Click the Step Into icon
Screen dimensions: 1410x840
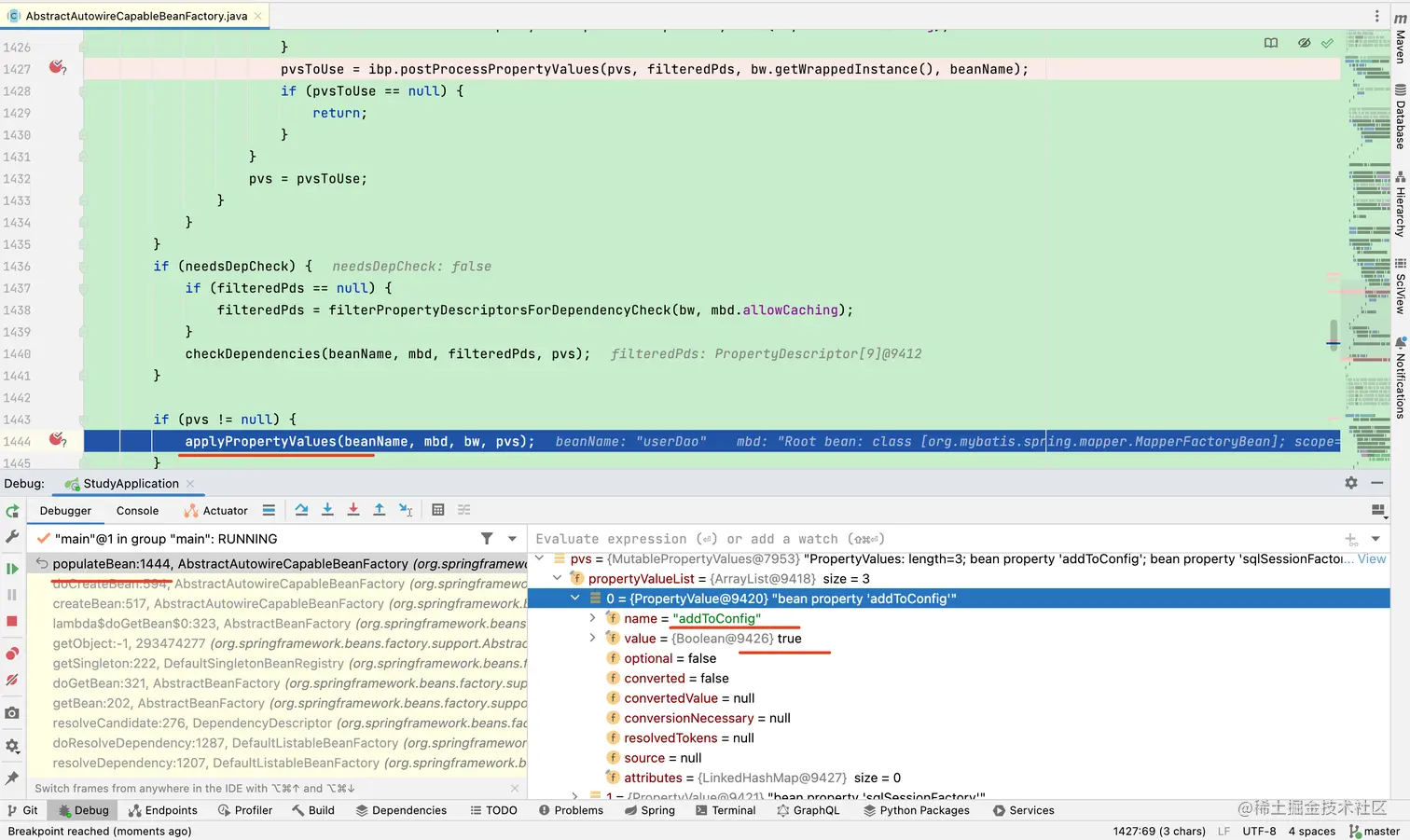[x=327, y=510]
